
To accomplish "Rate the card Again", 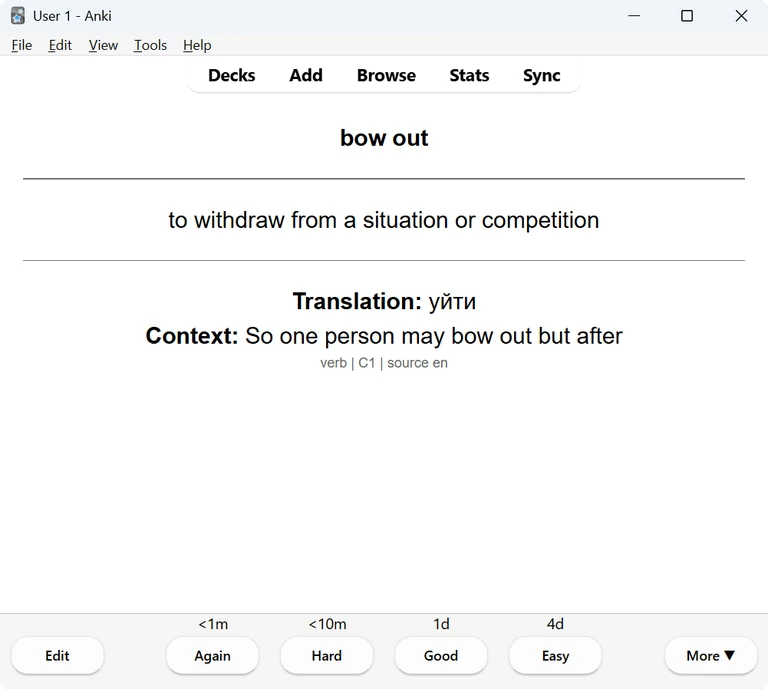I will tap(212, 655).
